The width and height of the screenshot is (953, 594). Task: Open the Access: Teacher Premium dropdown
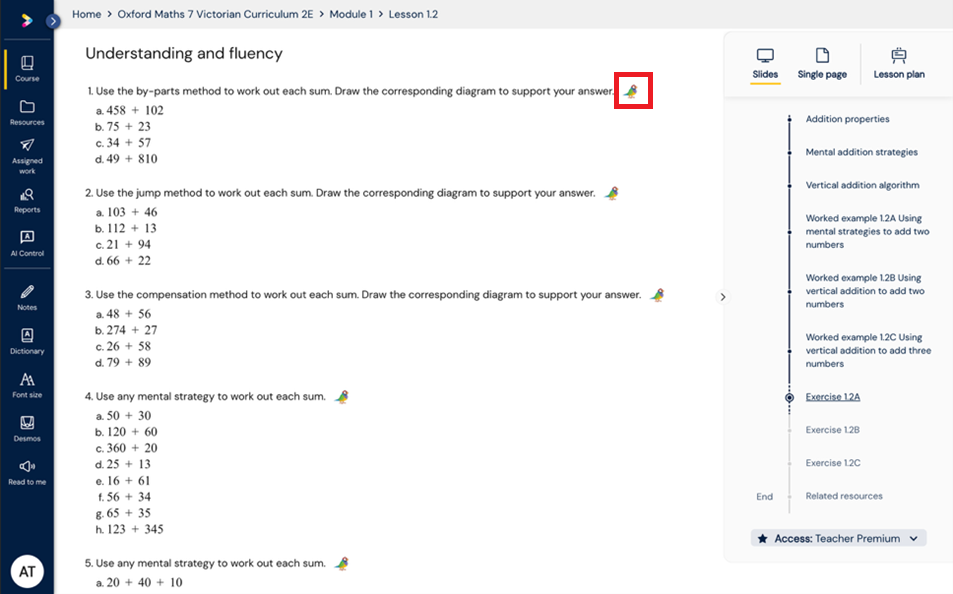[x=839, y=539]
